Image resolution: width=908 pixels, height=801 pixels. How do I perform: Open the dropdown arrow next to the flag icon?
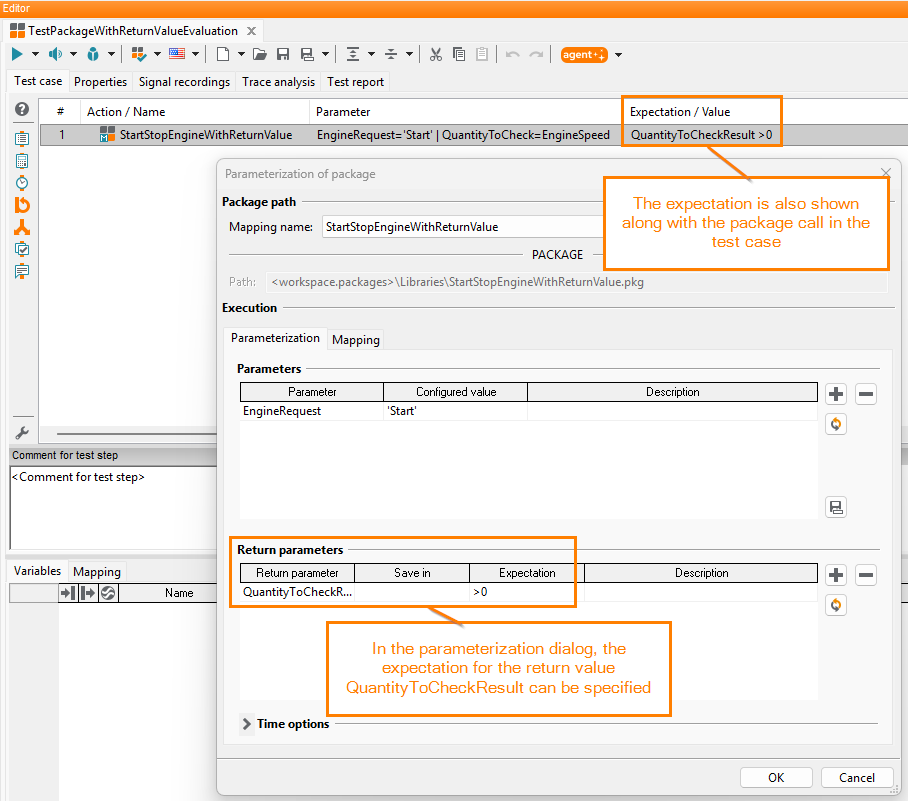[196, 54]
